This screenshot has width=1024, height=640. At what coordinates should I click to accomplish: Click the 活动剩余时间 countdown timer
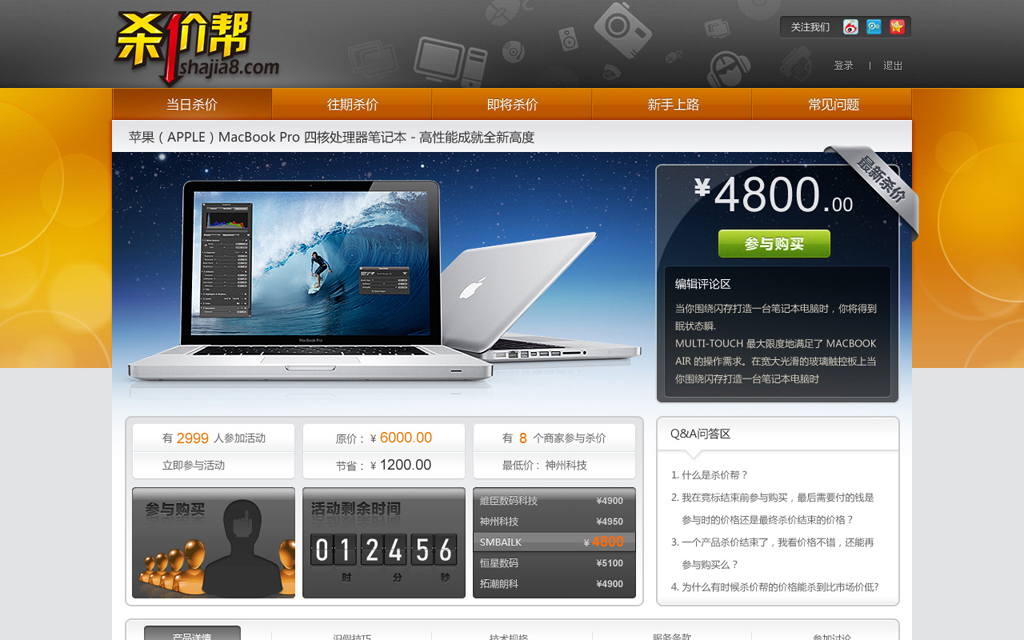[x=384, y=543]
